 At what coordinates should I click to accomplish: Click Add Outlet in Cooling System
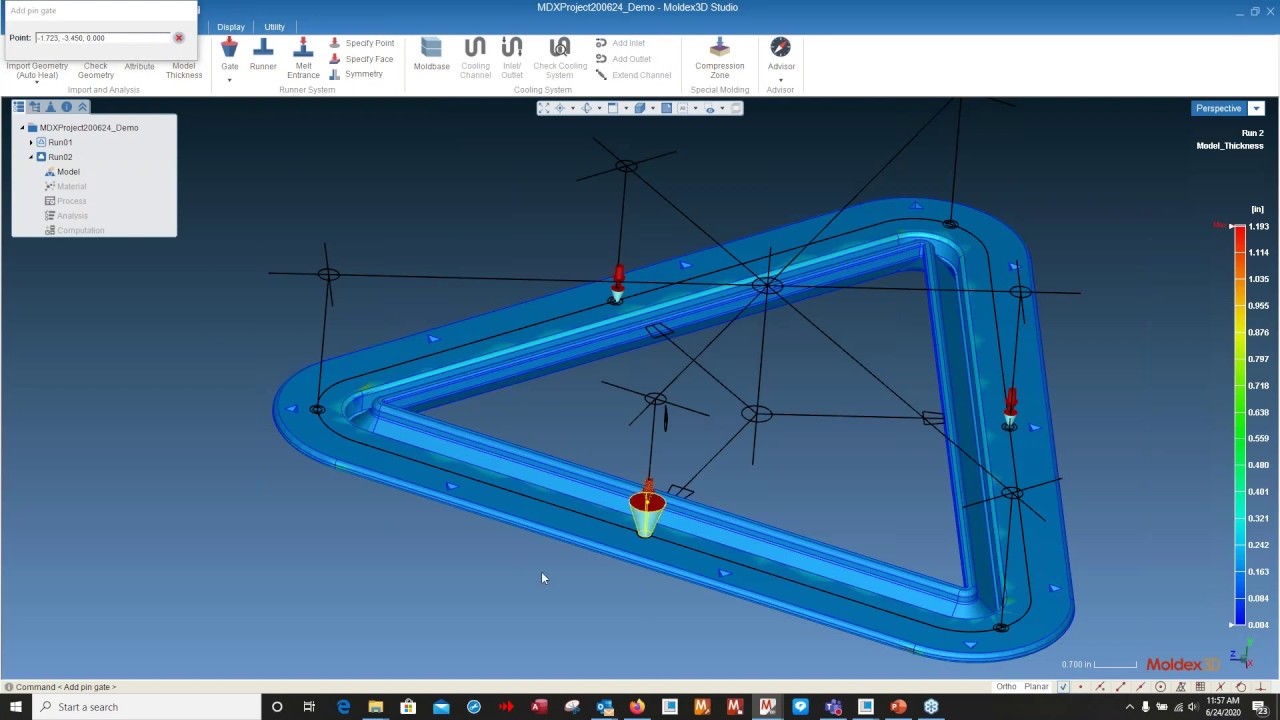pyautogui.click(x=623, y=59)
